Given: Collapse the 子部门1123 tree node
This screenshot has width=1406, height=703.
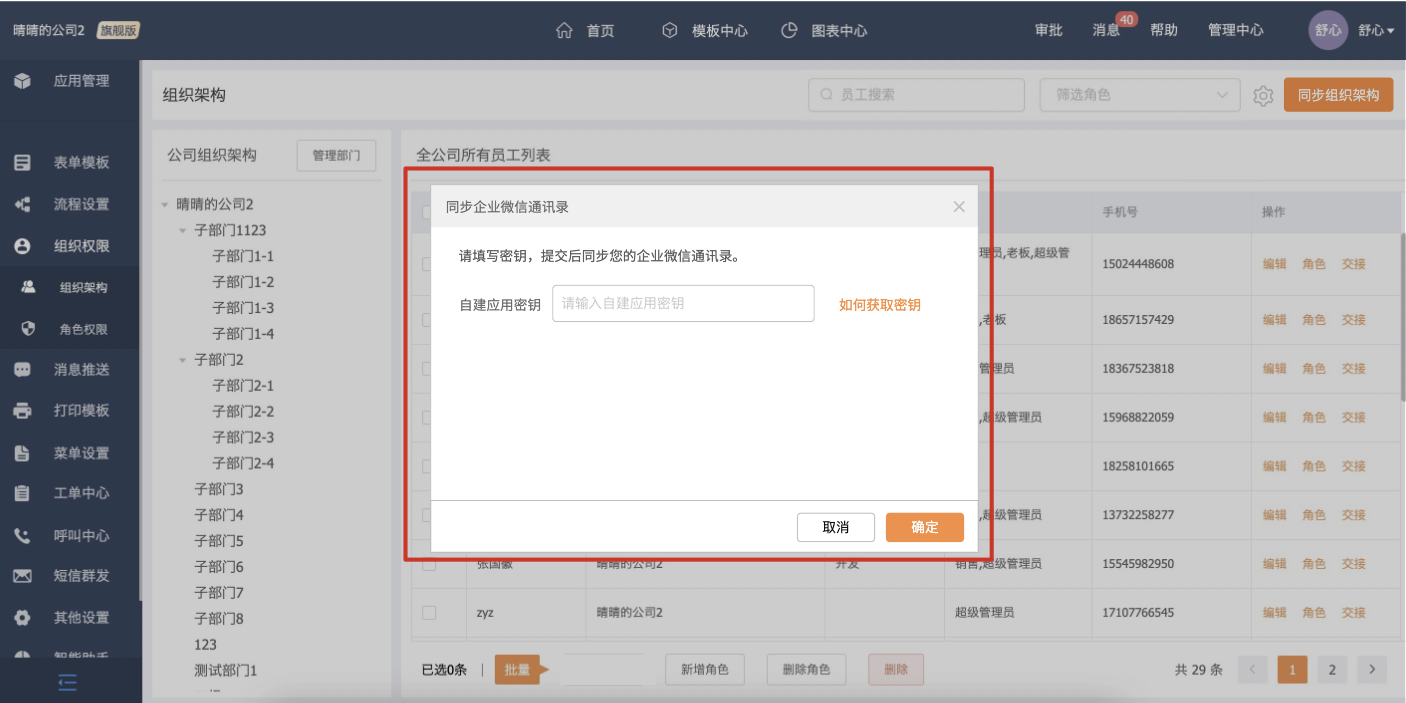Looking at the screenshot, I should click(183, 231).
